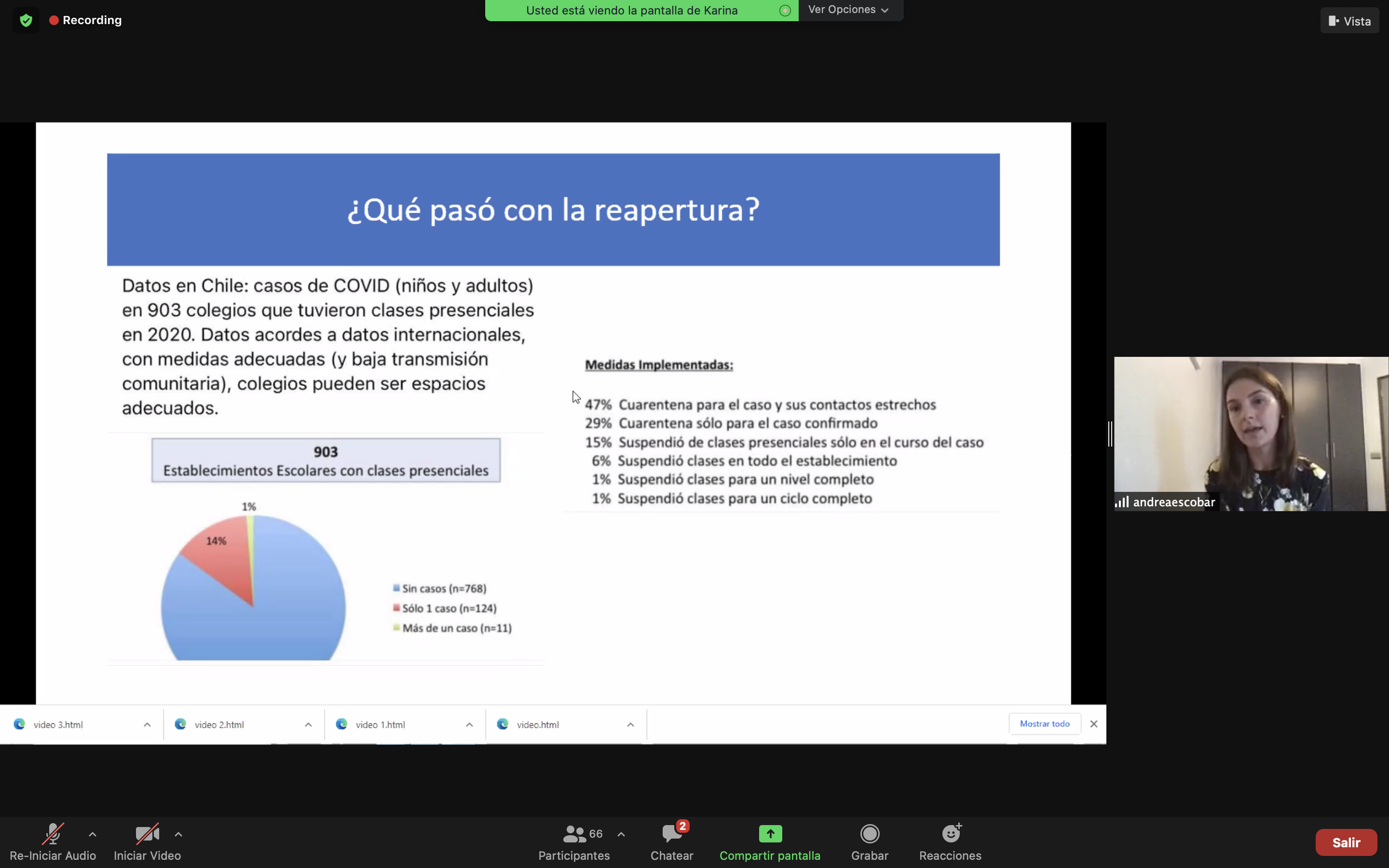Click the '15% Suspendió de clases presenciales' line

(784, 442)
